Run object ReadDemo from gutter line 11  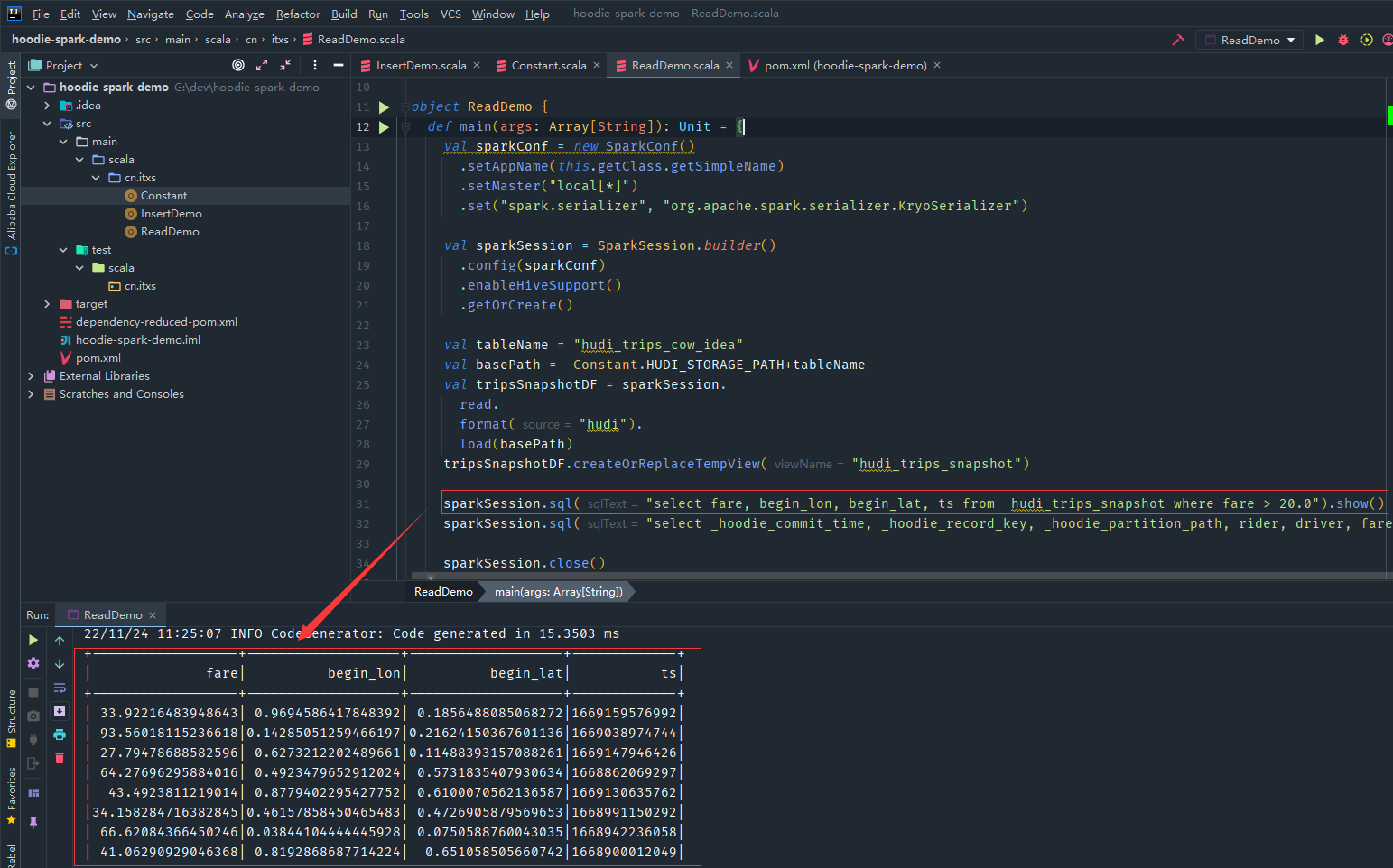384,107
